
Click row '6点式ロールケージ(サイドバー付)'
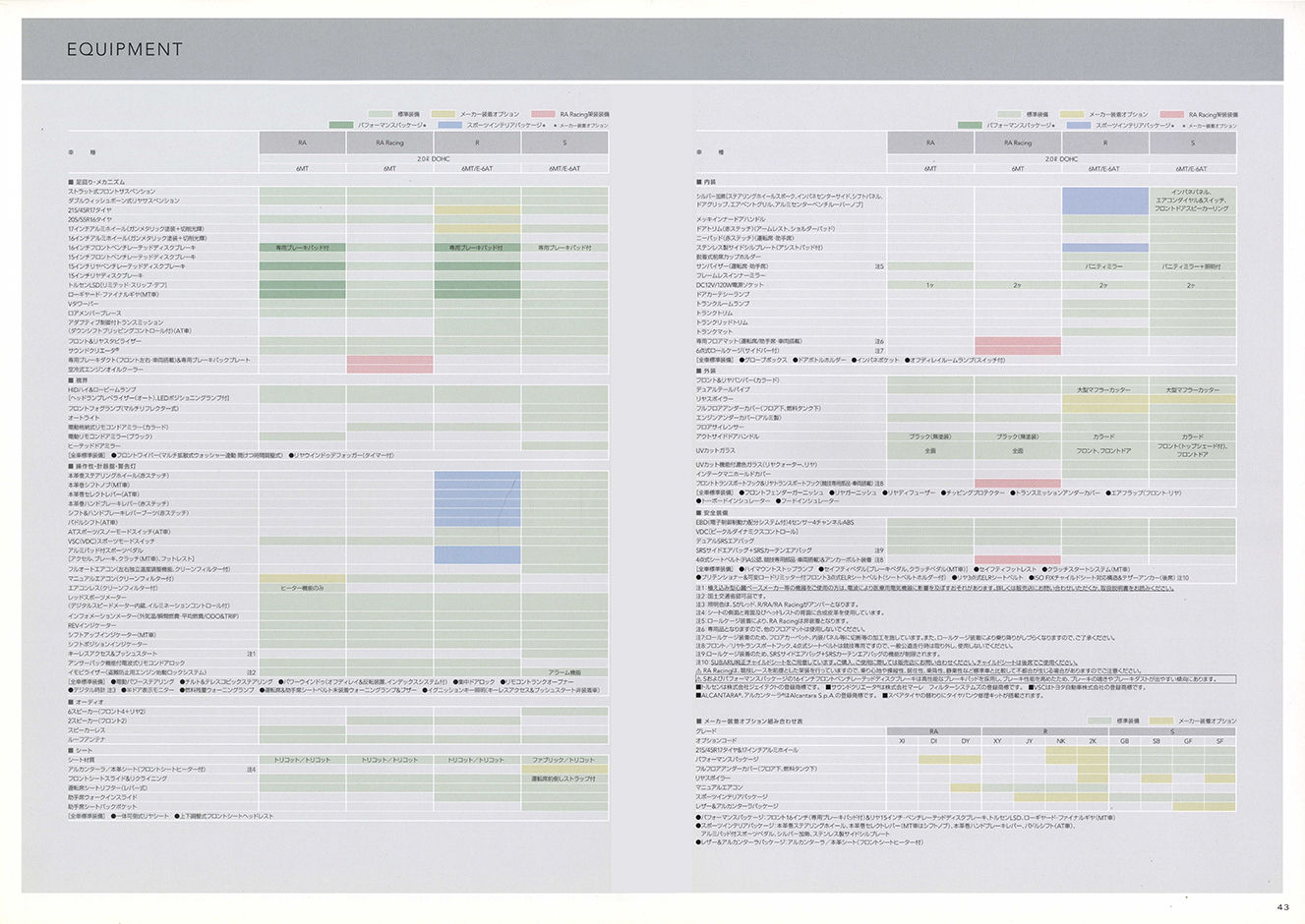(966, 350)
